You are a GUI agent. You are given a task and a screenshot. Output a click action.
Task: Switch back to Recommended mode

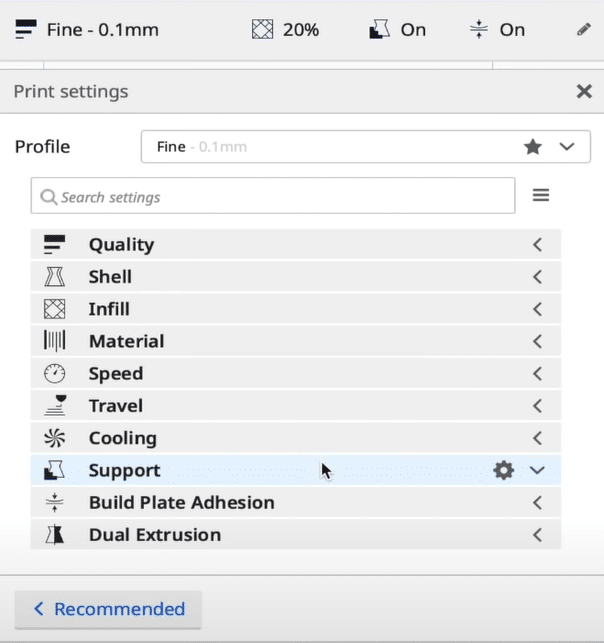(x=109, y=609)
